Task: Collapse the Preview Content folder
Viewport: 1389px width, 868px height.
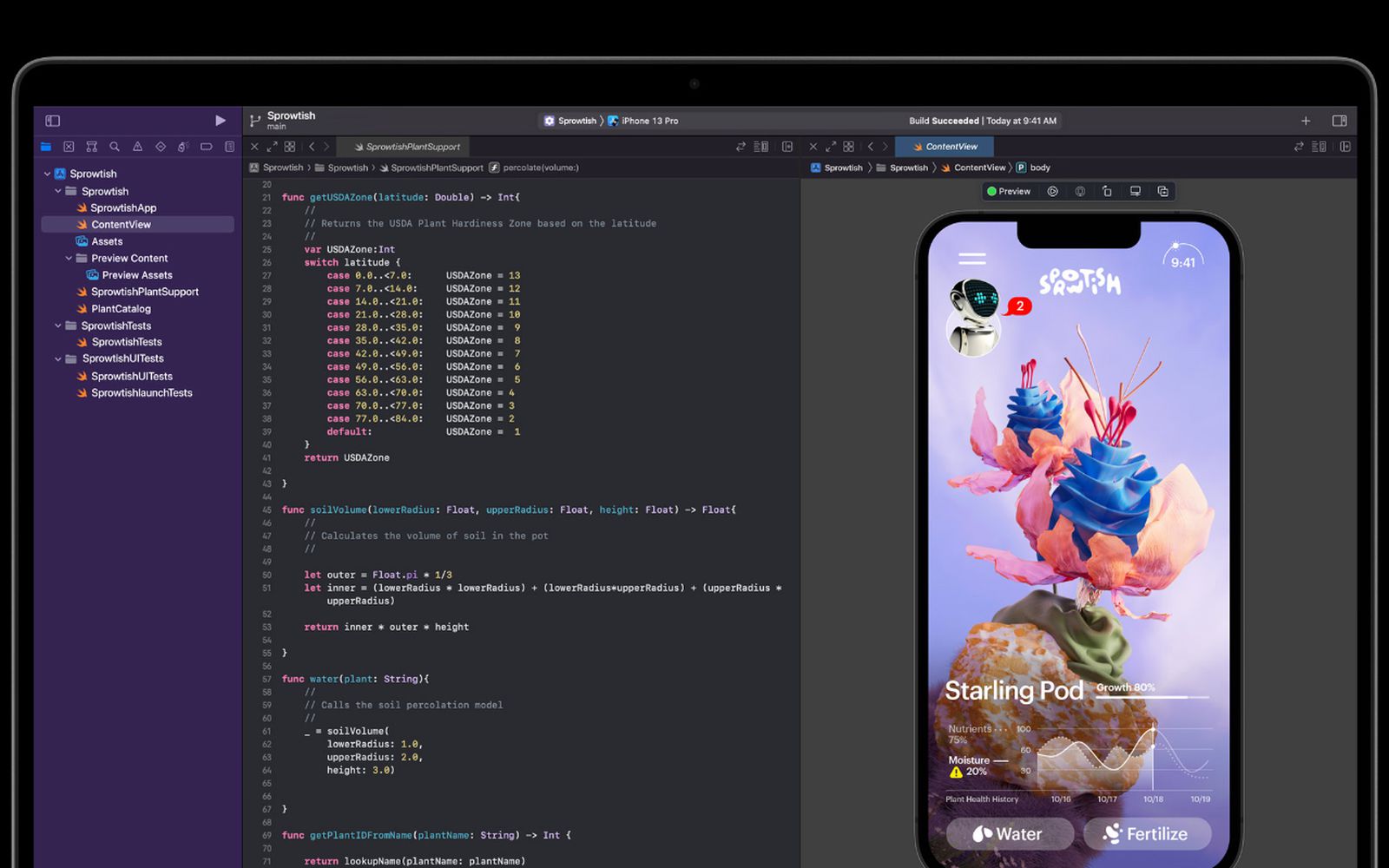Action: (69, 258)
